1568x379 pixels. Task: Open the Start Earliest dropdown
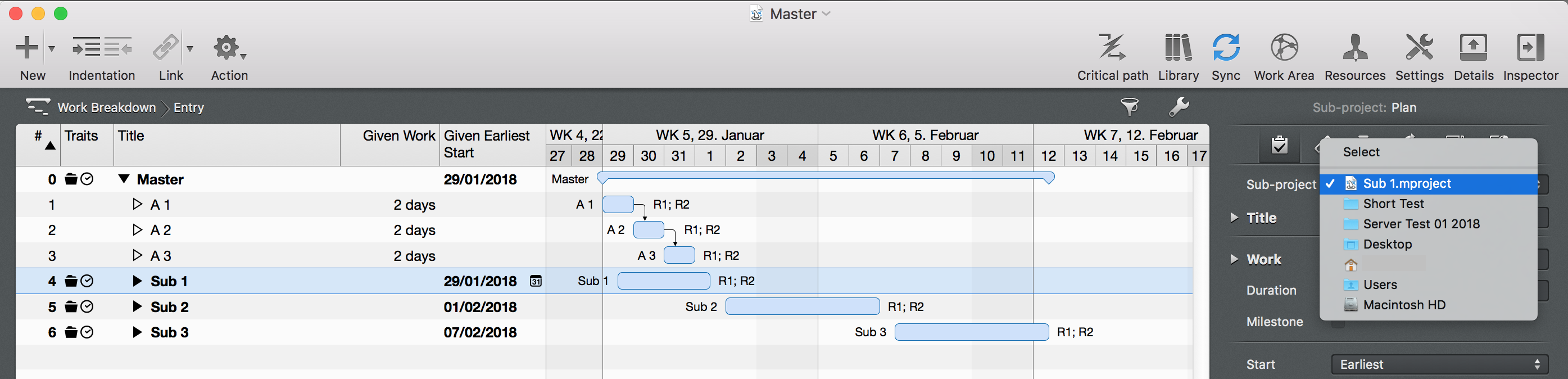click(1439, 364)
